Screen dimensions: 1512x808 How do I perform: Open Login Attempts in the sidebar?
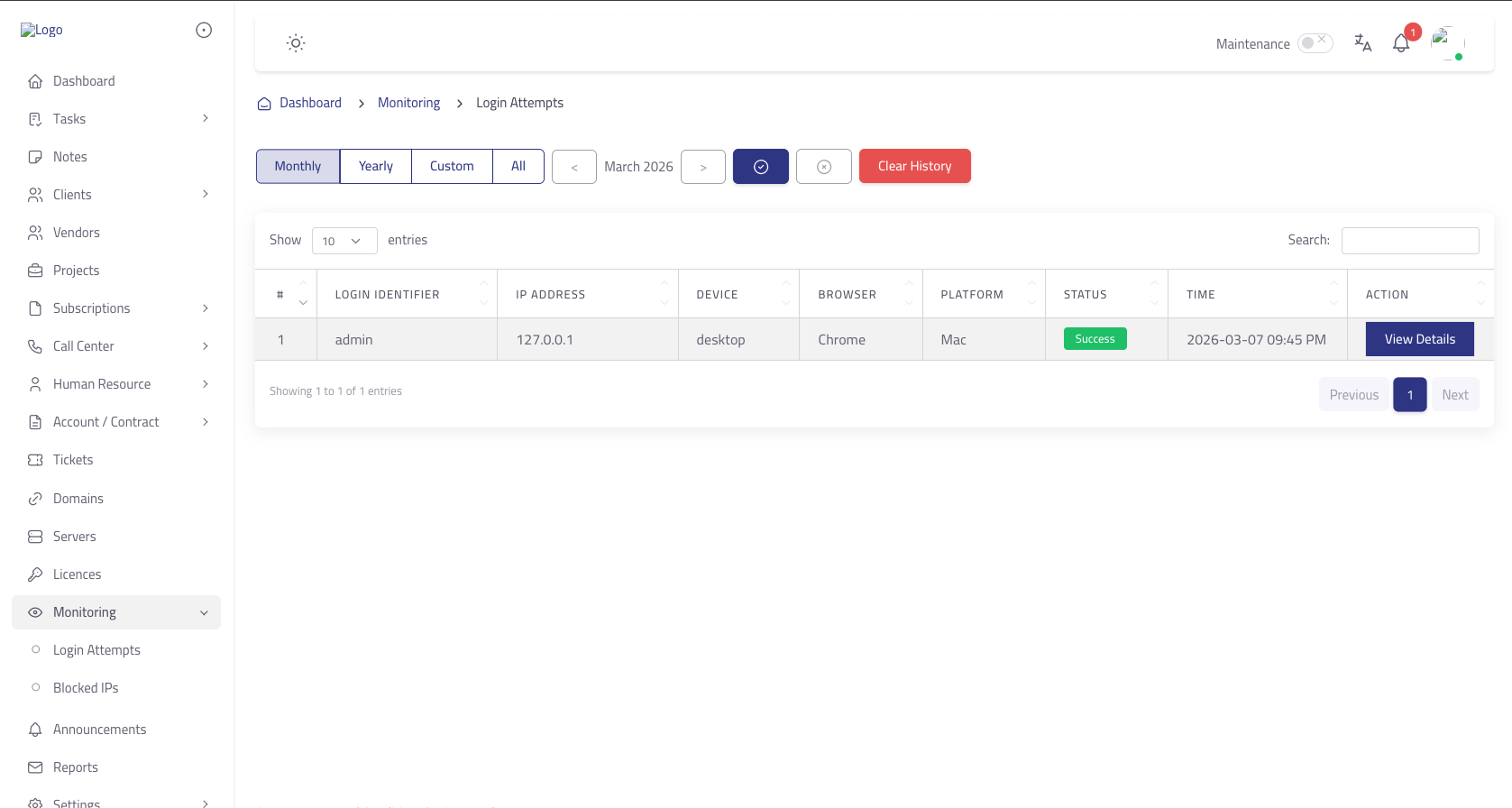[x=96, y=650]
